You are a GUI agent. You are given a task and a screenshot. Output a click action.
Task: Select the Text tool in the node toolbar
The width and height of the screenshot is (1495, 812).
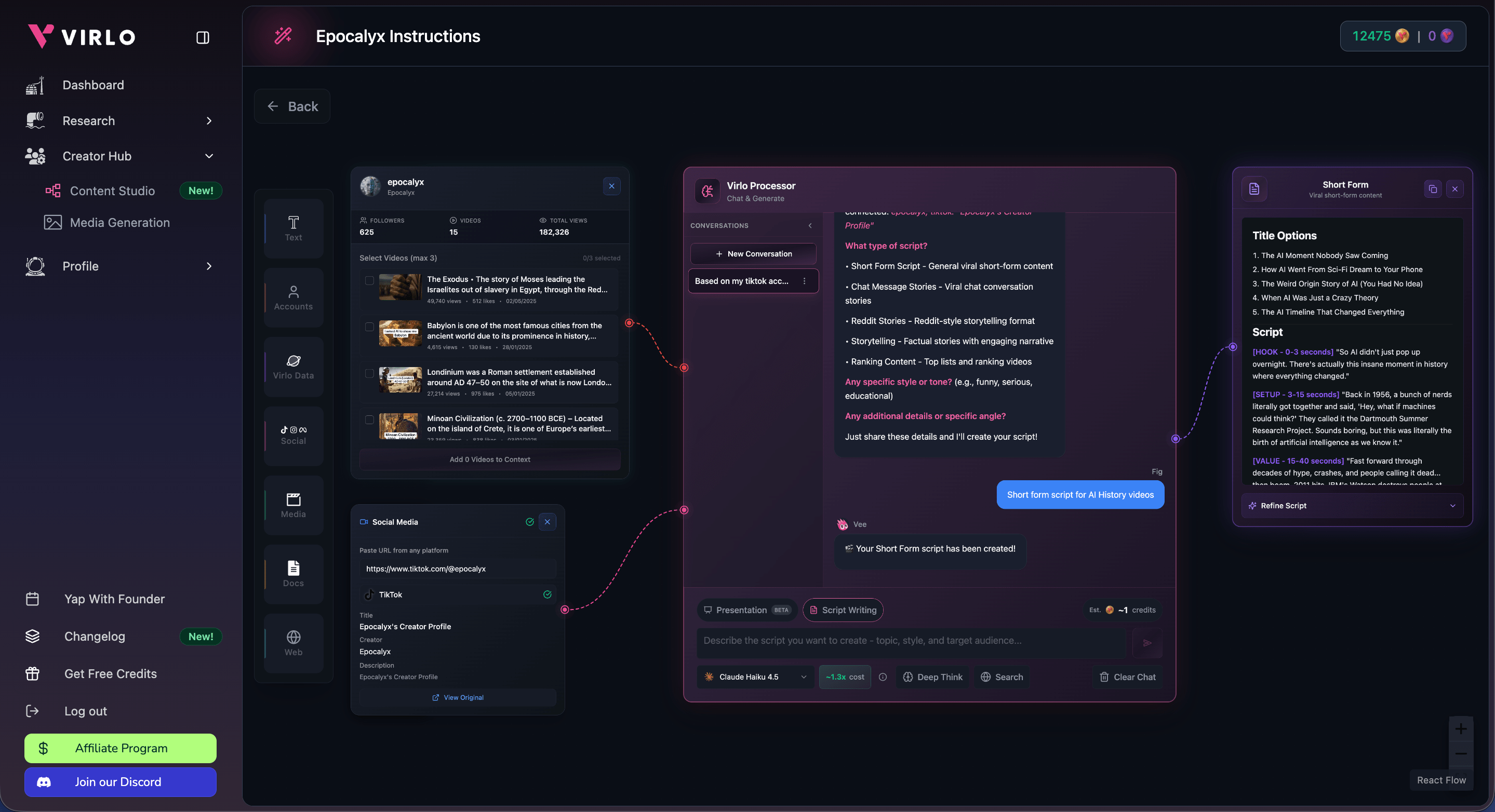point(293,228)
